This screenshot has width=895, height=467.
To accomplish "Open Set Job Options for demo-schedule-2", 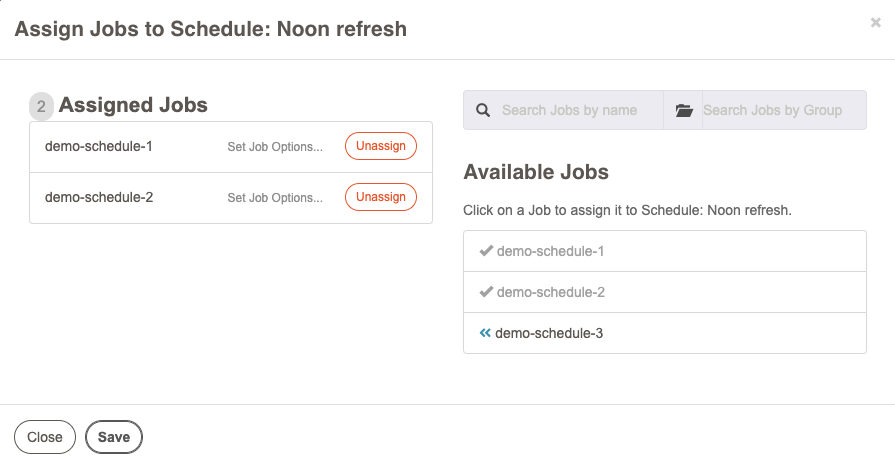I will click(275, 198).
